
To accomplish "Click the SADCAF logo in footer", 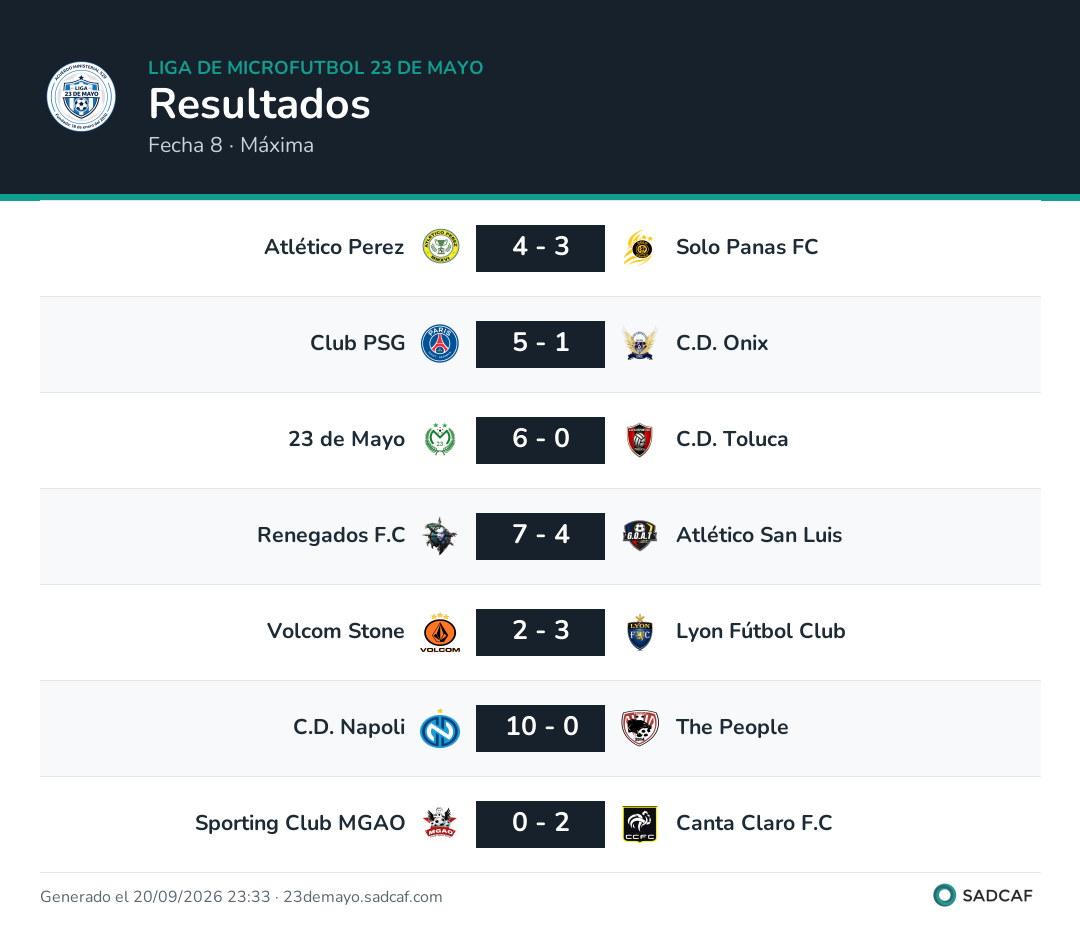I will pyautogui.click(x=983, y=895).
